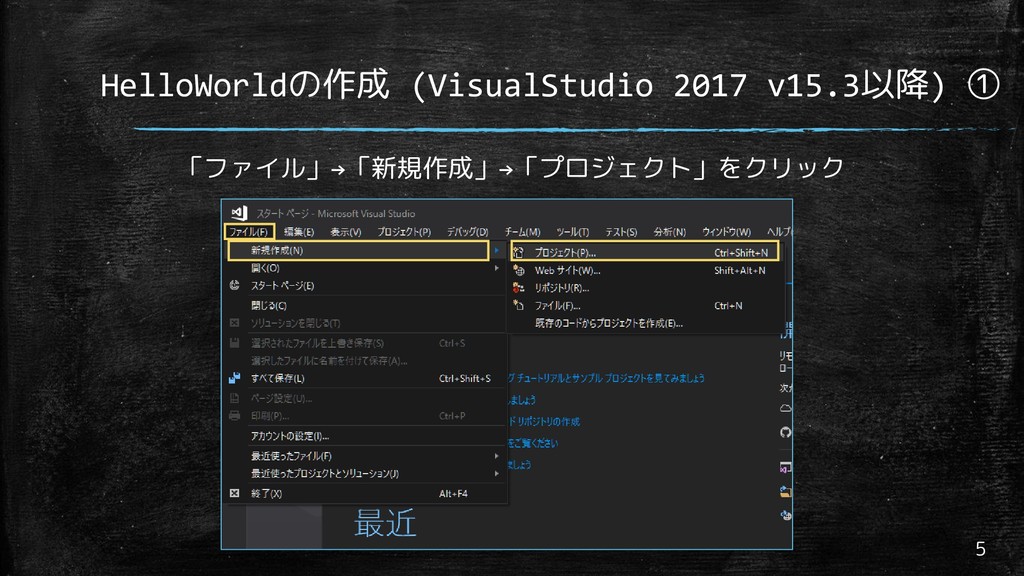Expand the 開く(O) submenu arrow
Screen dimensions: 1024x576
[x=496, y=268]
